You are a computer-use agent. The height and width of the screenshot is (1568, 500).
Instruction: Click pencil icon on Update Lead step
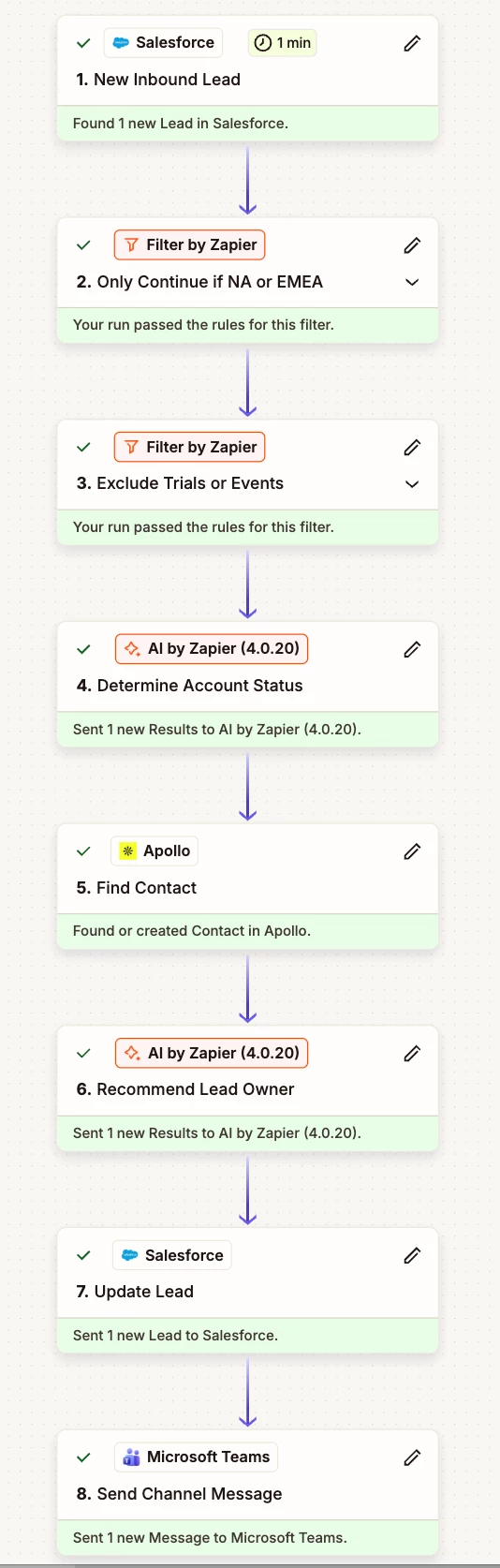[412, 1255]
